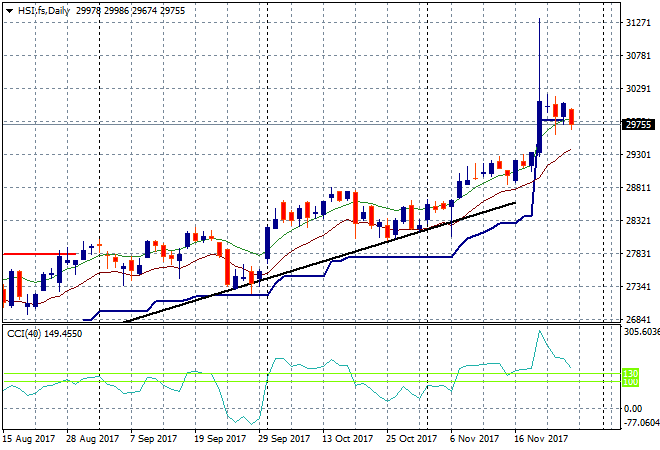660x450 pixels.
Task: Click the highlighted 29755 current price tag
Action: [638, 125]
